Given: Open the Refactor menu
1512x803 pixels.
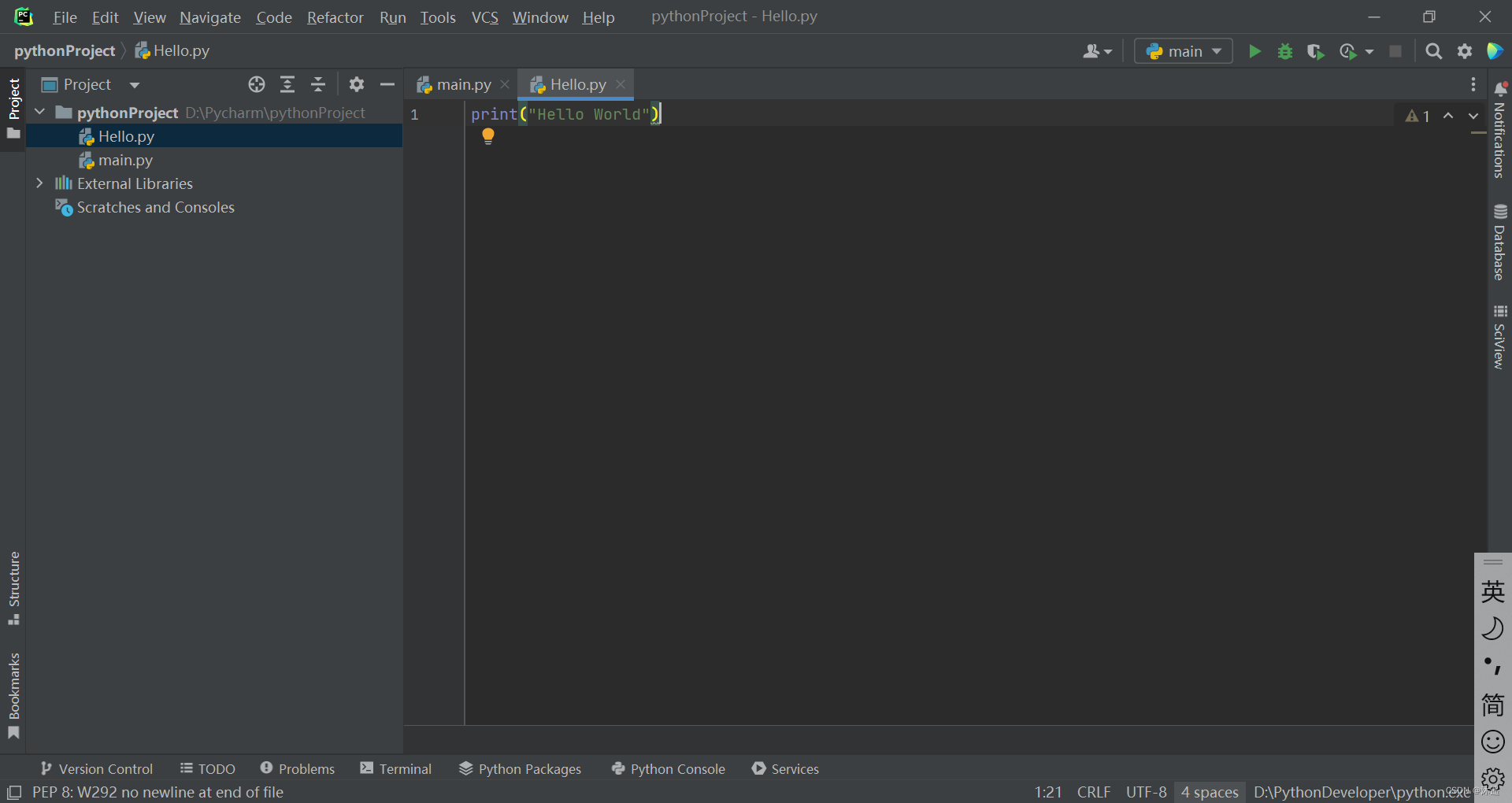Looking at the screenshot, I should 335,17.
